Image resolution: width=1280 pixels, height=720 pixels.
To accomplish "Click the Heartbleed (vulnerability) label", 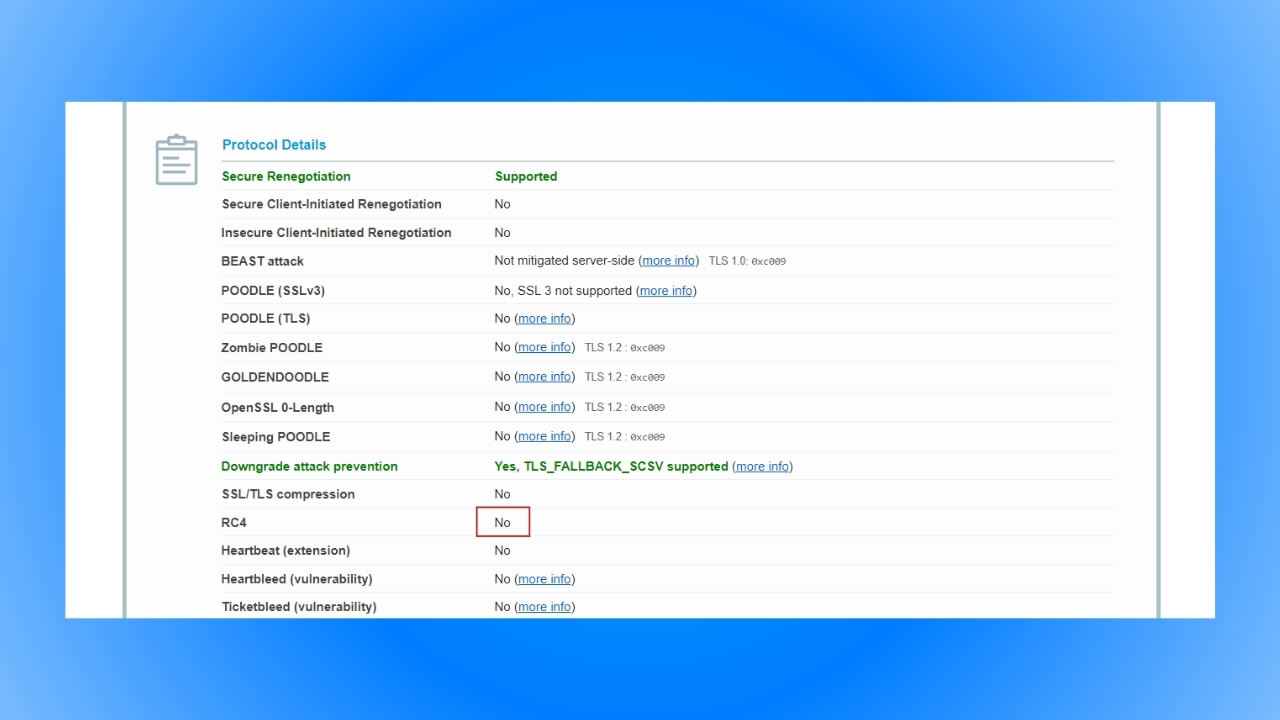I will [x=297, y=579].
